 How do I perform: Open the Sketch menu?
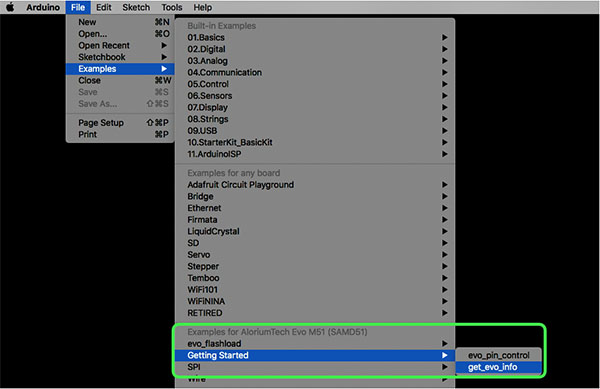point(136,7)
